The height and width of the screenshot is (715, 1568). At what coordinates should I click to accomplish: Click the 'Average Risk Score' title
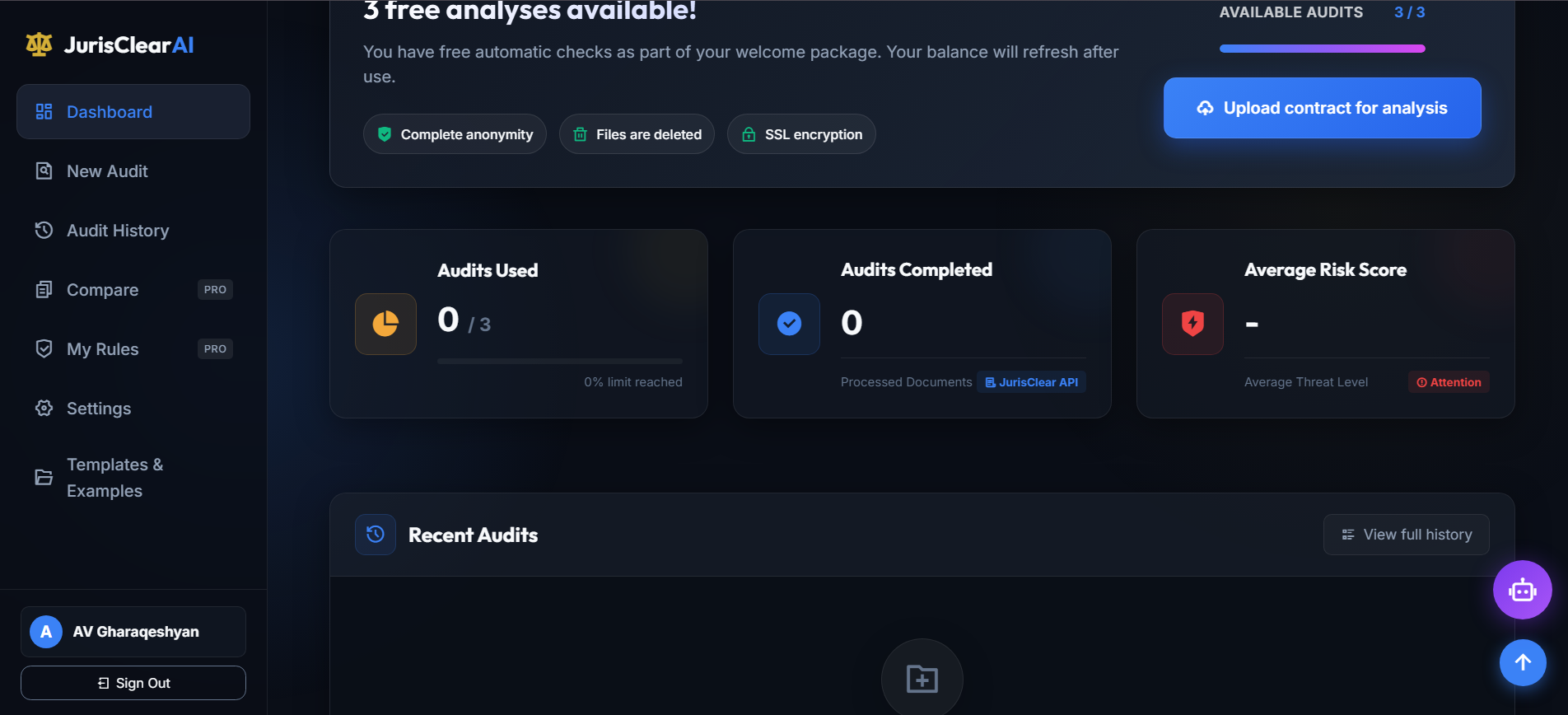[x=1325, y=269]
